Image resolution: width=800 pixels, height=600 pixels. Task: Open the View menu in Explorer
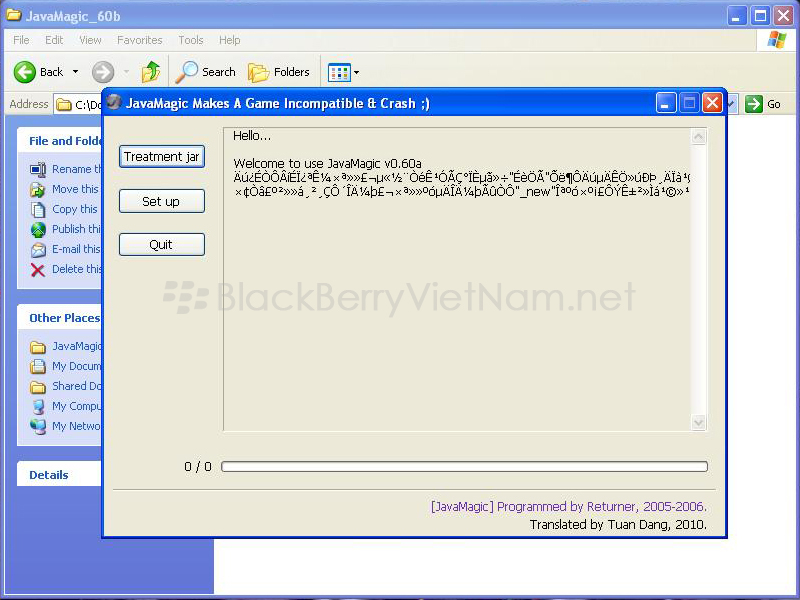(90, 40)
